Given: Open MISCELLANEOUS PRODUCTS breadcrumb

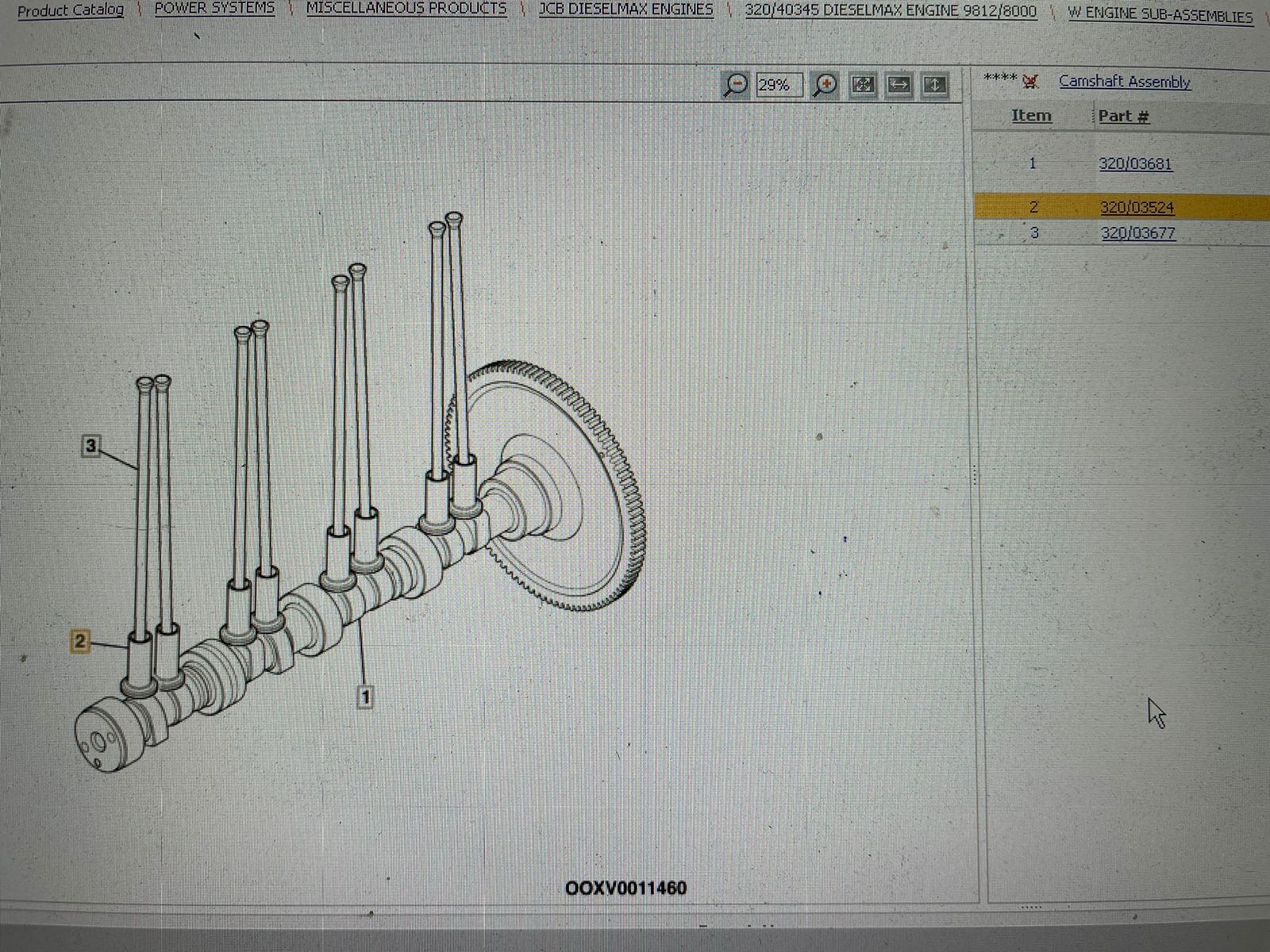Looking at the screenshot, I should click(406, 9).
